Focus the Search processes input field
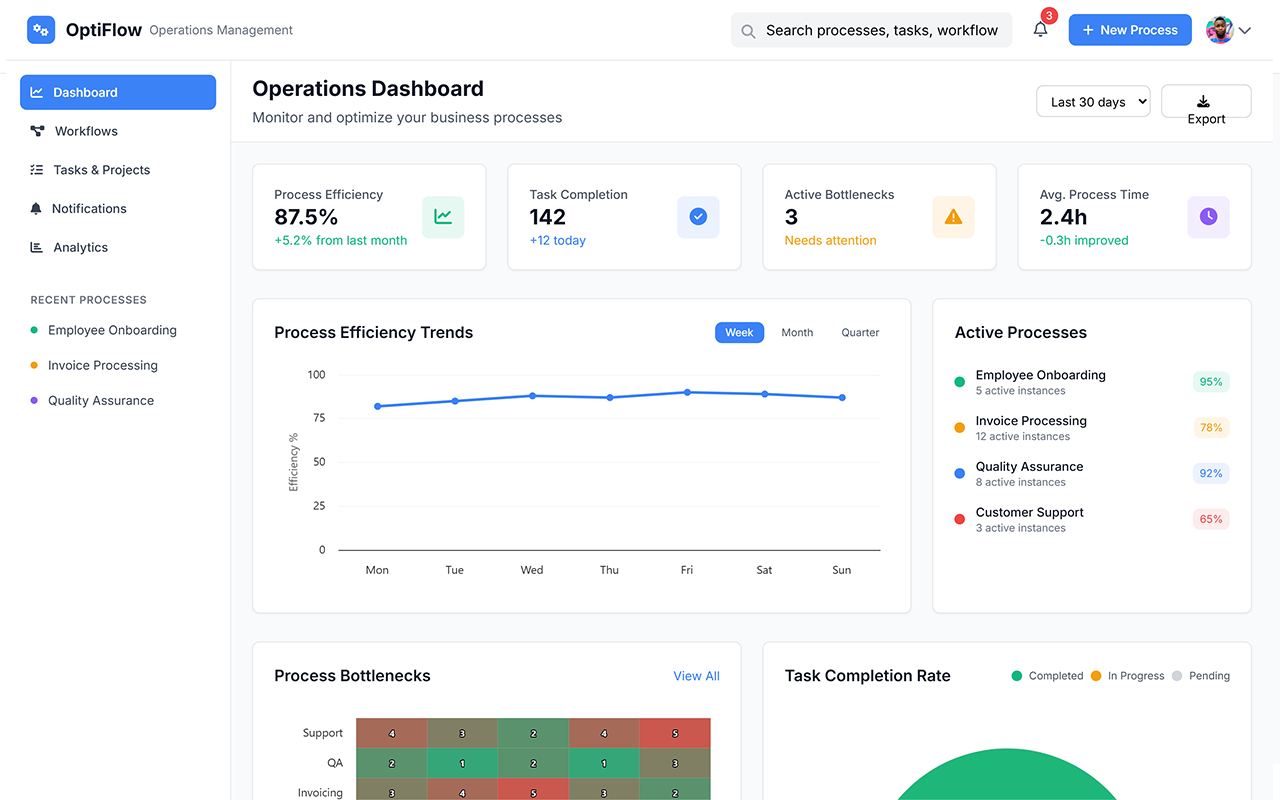Viewport: 1280px width, 800px height. click(x=872, y=30)
